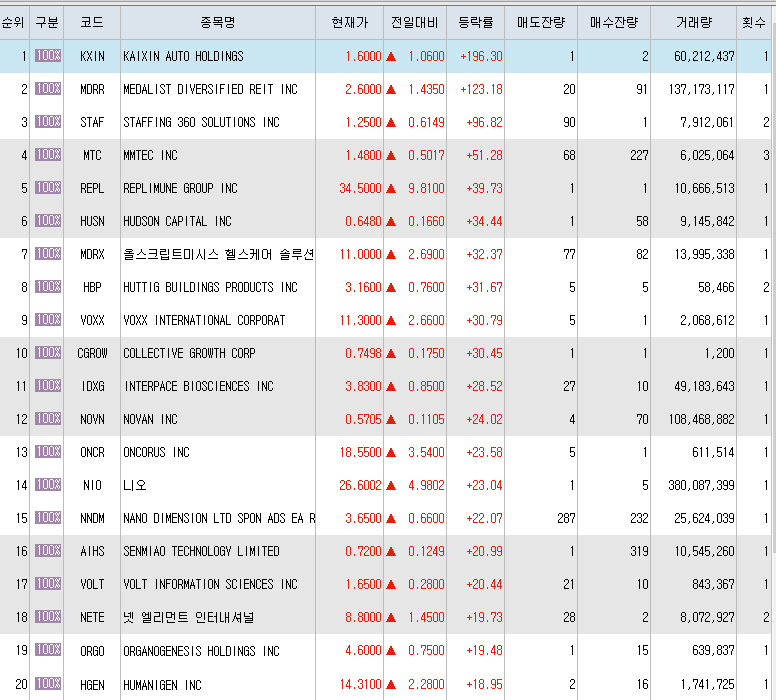Click the 100% badge in ONCR row
Image resolution: width=776 pixels, height=700 pixels.
point(48,451)
